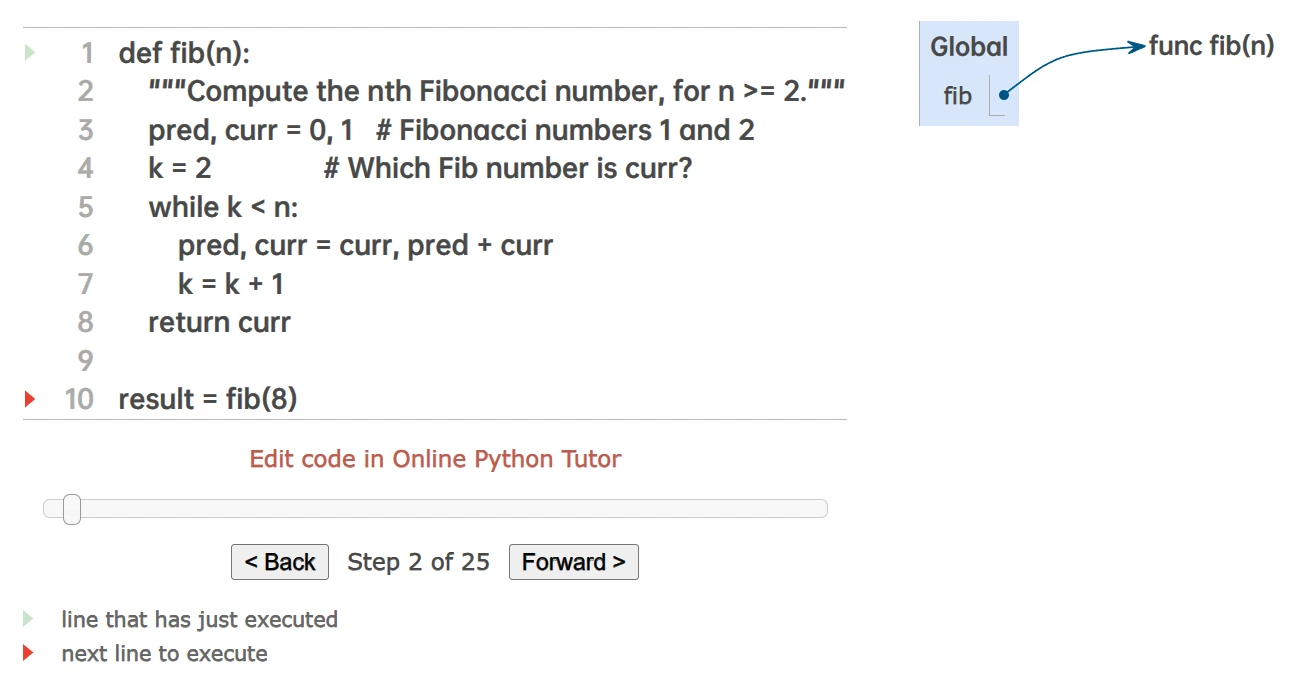The width and height of the screenshot is (1313, 683).
Task: Click the execution step slider handle
Action: click(x=72, y=509)
